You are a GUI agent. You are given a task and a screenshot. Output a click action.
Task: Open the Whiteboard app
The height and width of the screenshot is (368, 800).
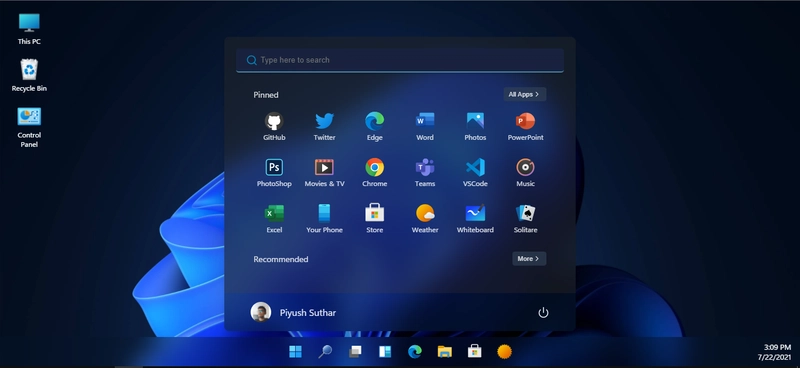coord(475,219)
